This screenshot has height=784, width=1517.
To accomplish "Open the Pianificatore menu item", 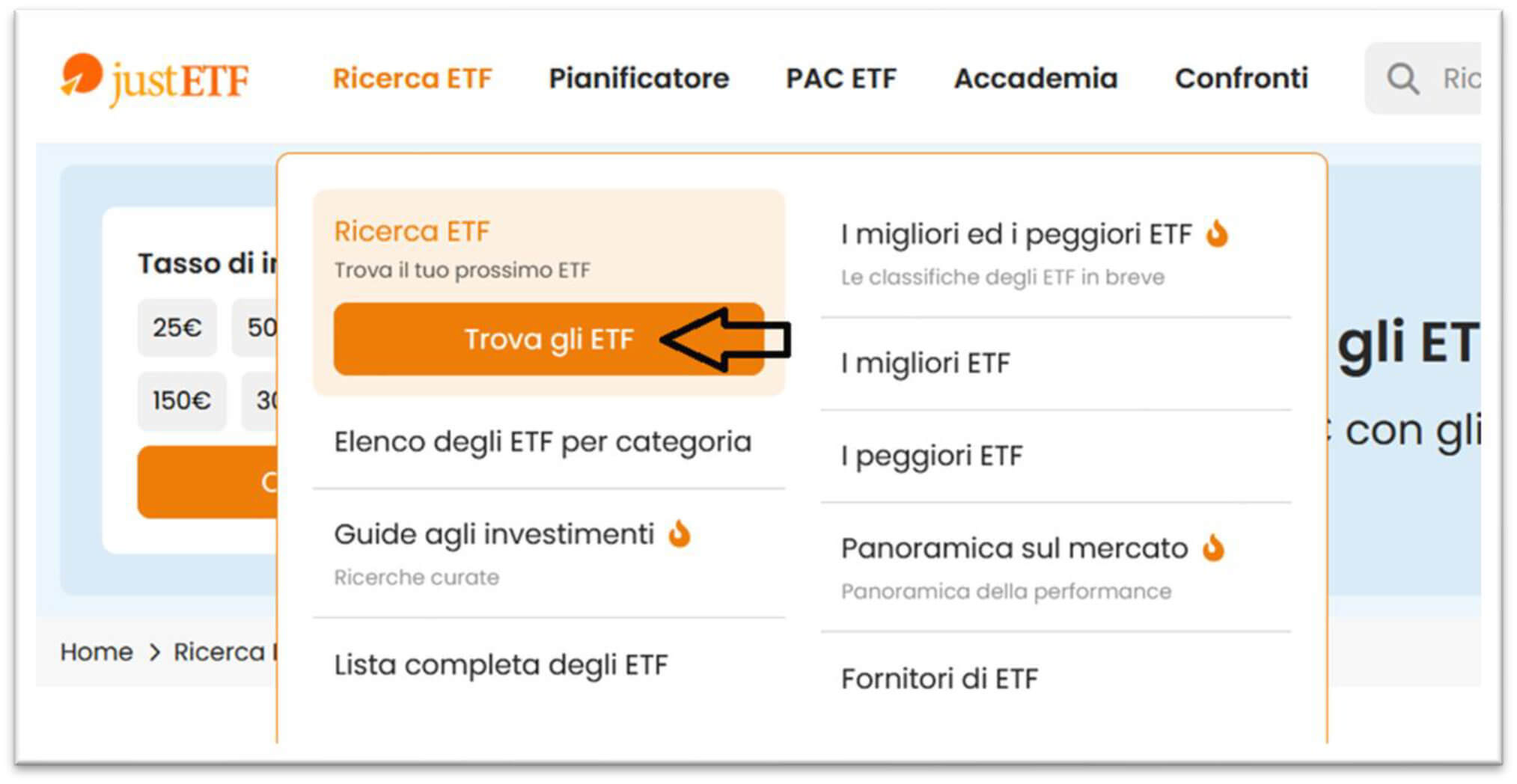I will click(x=638, y=79).
